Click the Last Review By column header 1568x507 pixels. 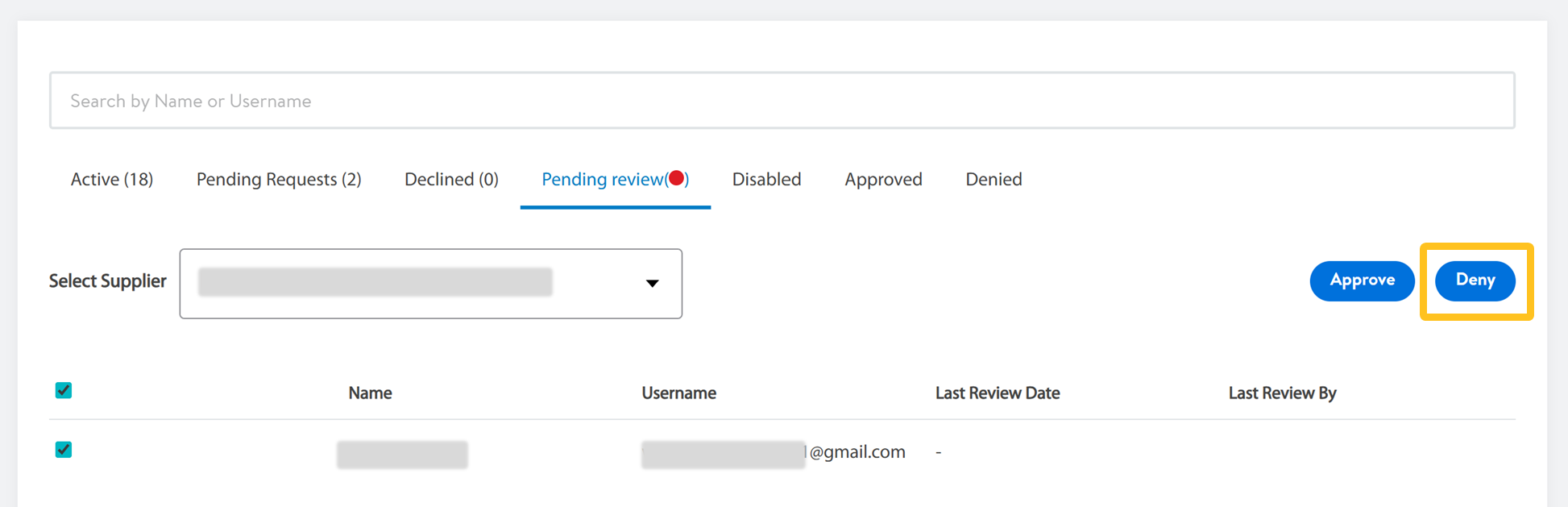point(1282,393)
